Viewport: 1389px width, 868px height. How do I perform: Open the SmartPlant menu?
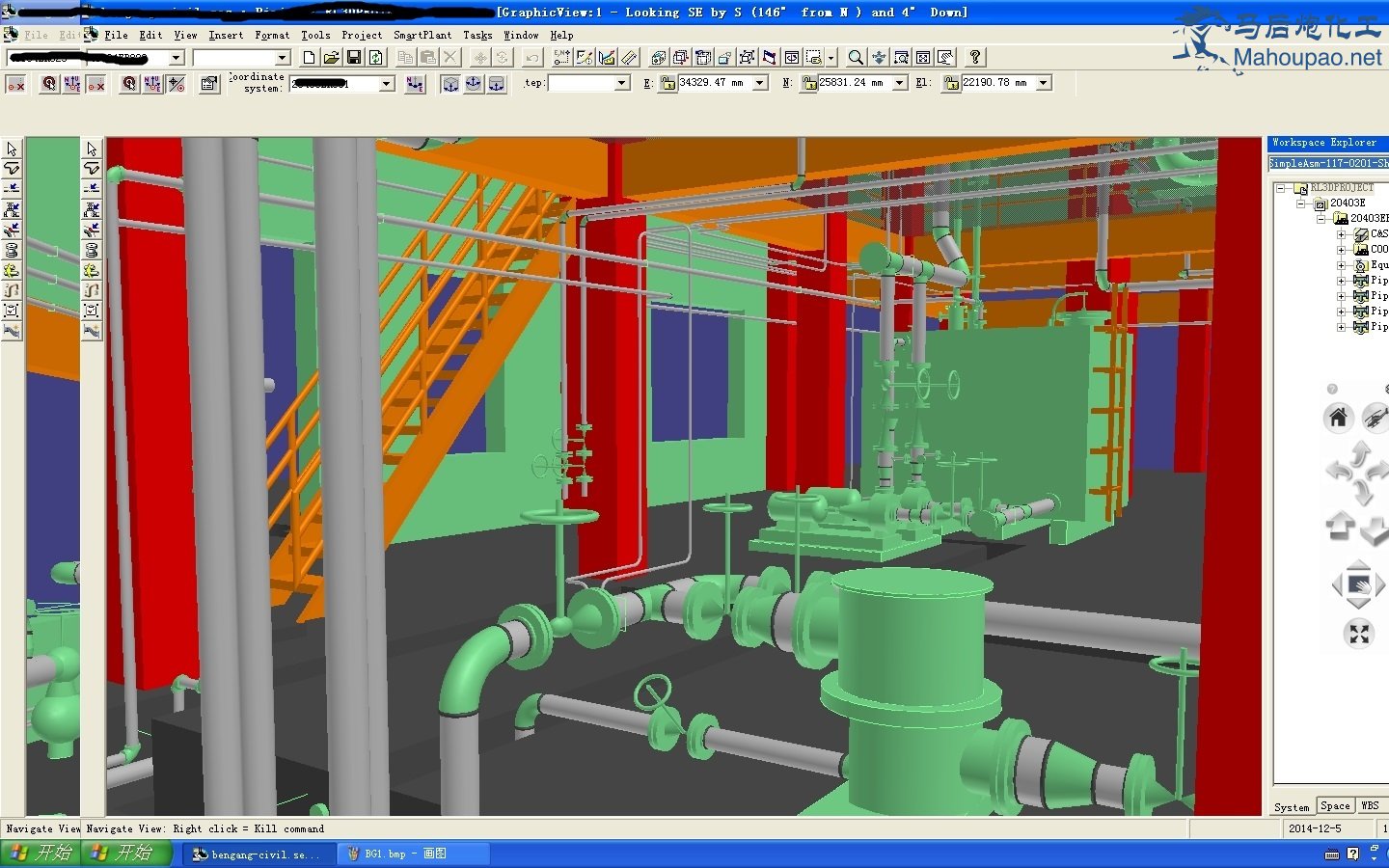(x=422, y=35)
